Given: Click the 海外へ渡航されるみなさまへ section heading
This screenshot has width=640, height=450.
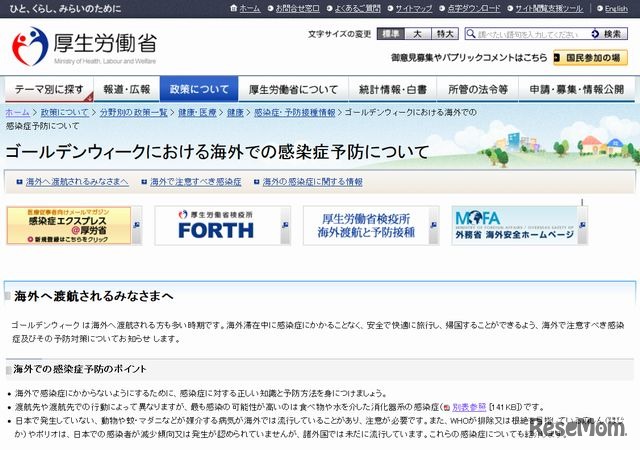Looking at the screenshot, I should coord(93,296).
